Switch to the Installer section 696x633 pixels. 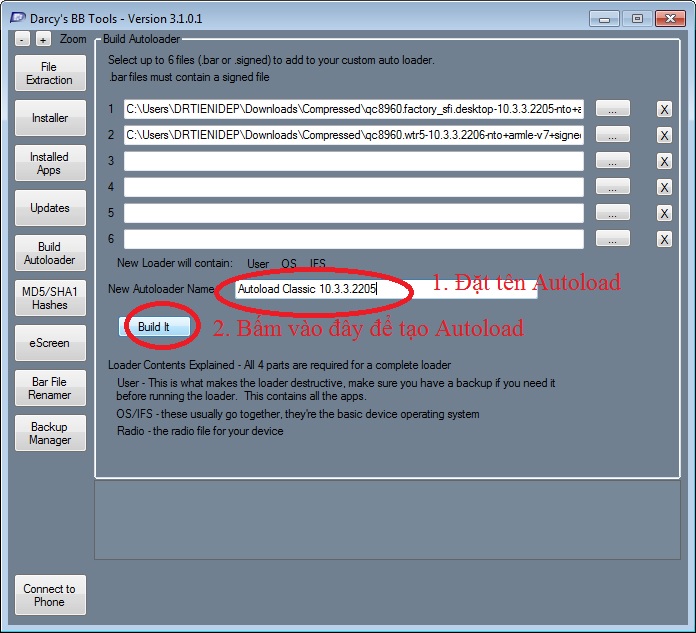point(50,118)
